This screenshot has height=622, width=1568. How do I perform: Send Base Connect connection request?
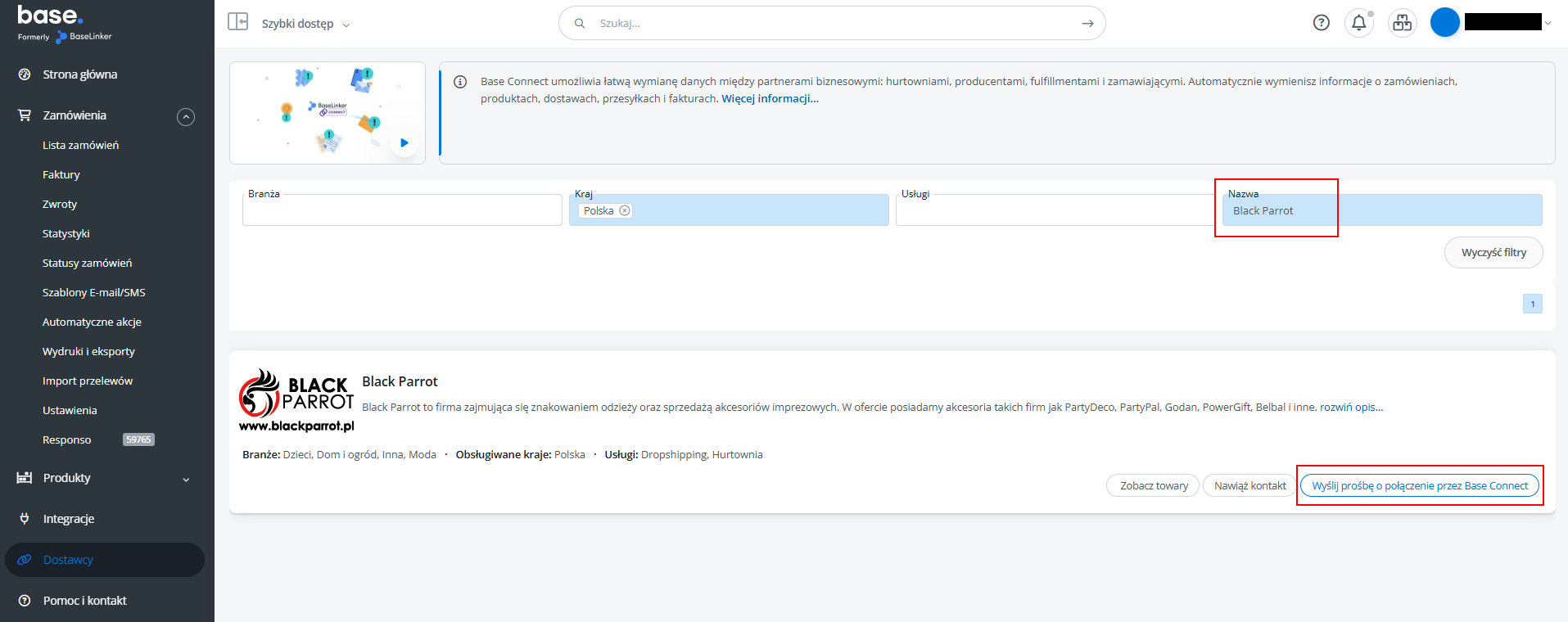pos(1420,485)
